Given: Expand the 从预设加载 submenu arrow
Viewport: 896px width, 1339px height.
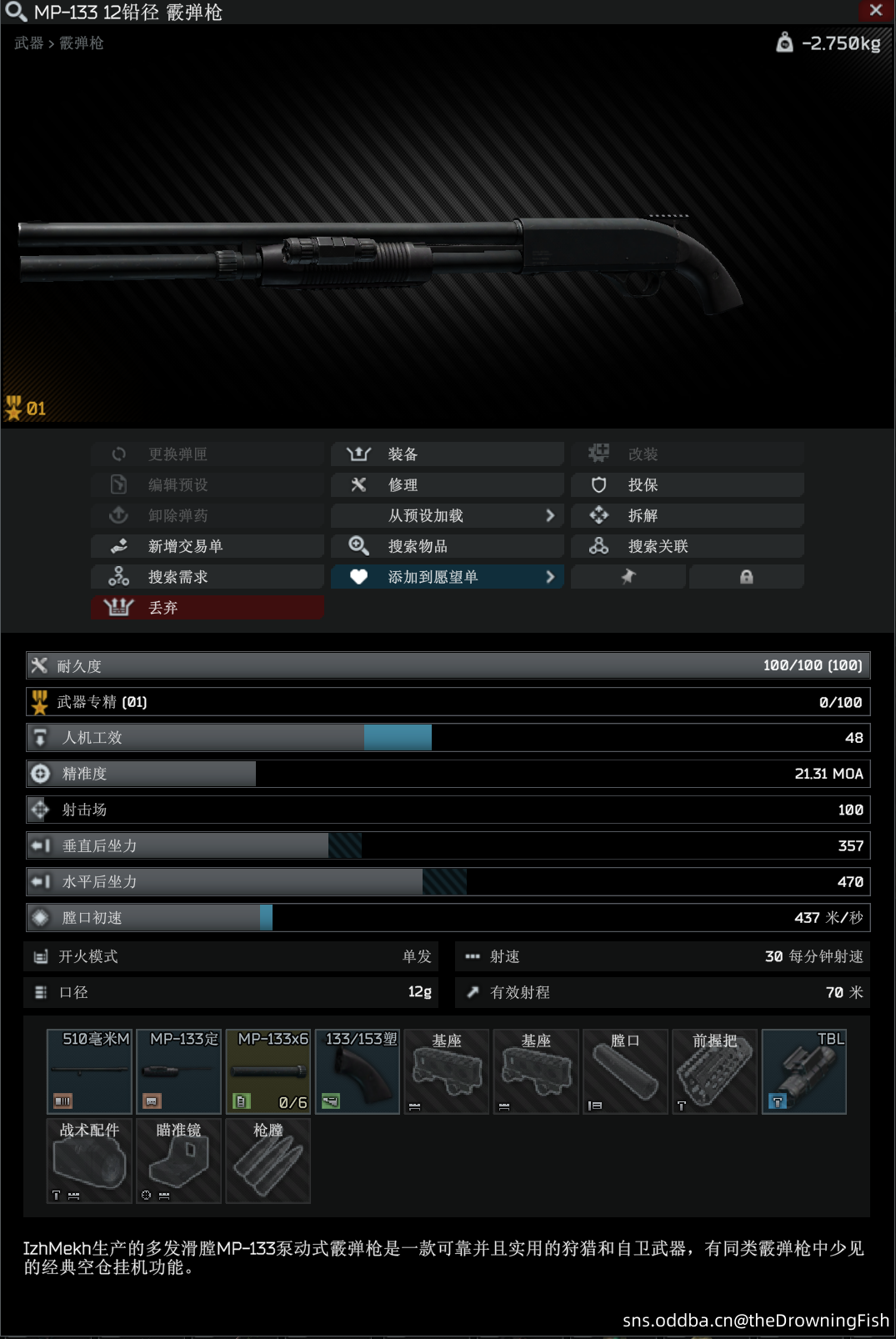Looking at the screenshot, I should click(550, 515).
